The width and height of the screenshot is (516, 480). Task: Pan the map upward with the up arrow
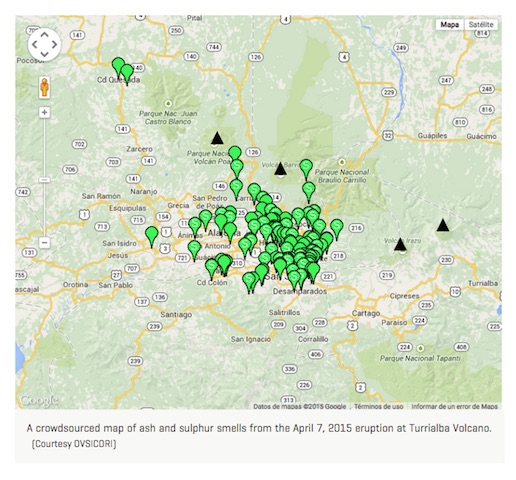[45, 35]
